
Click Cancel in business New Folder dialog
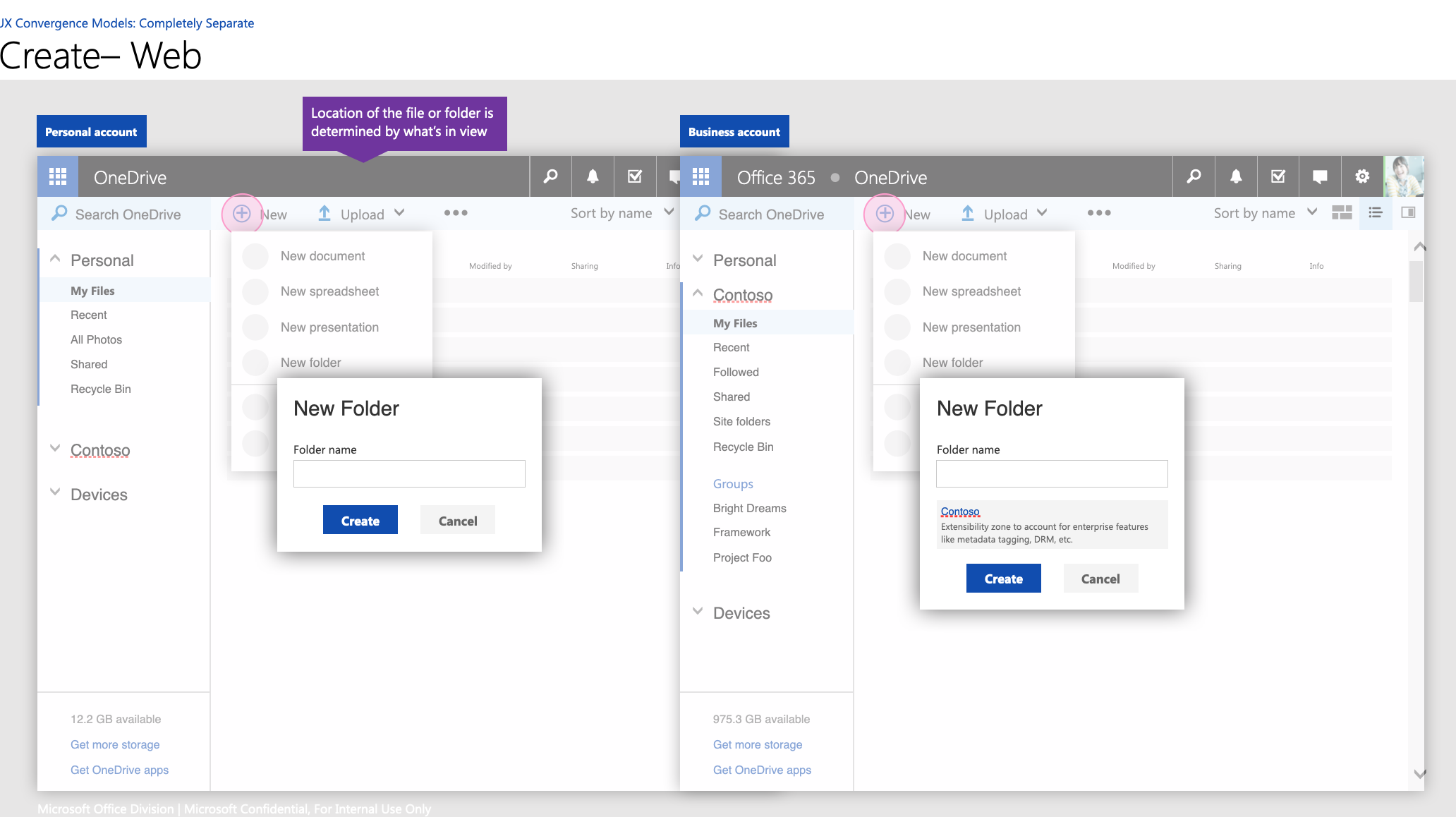[1100, 578]
